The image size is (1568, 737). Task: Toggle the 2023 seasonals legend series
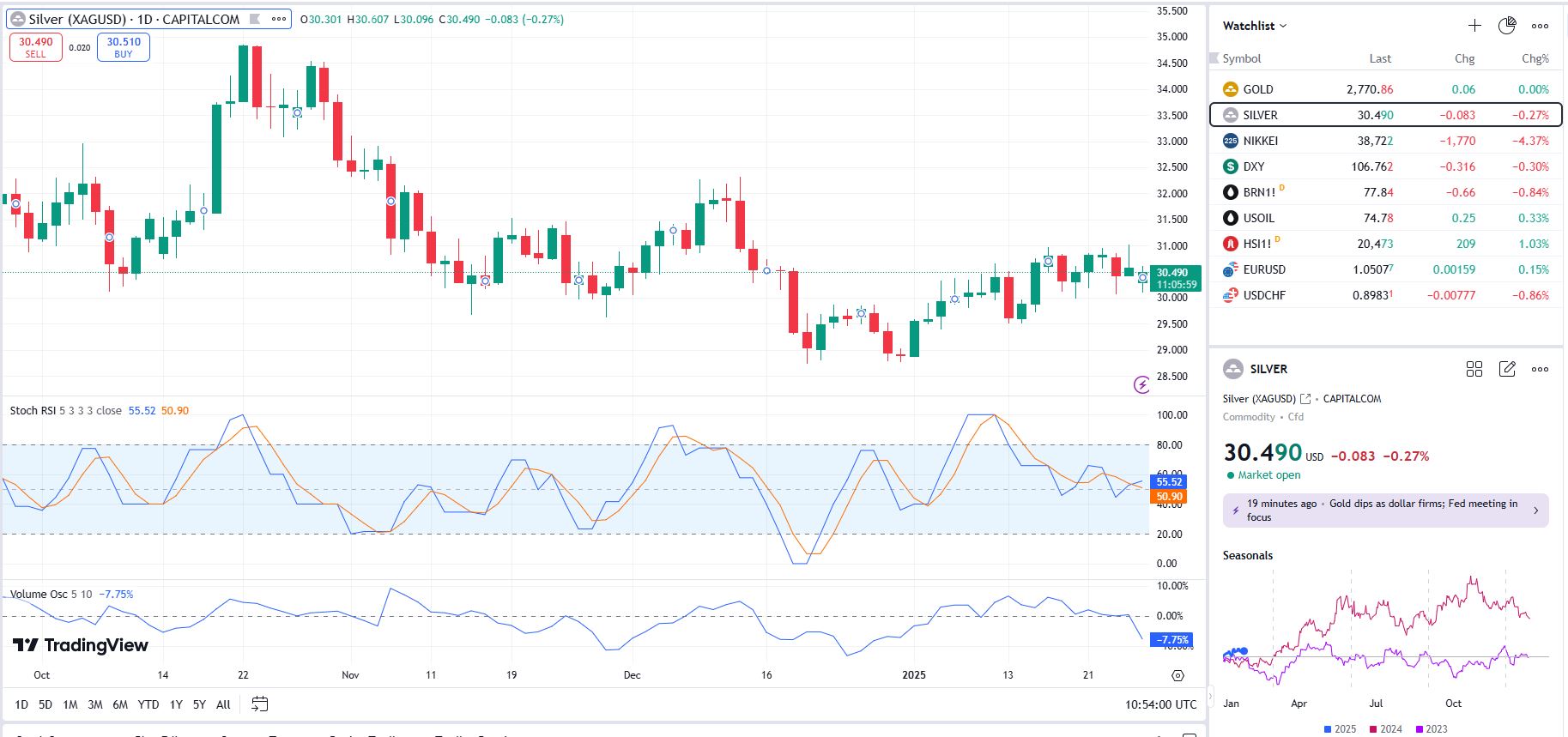[x=1431, y=728]
